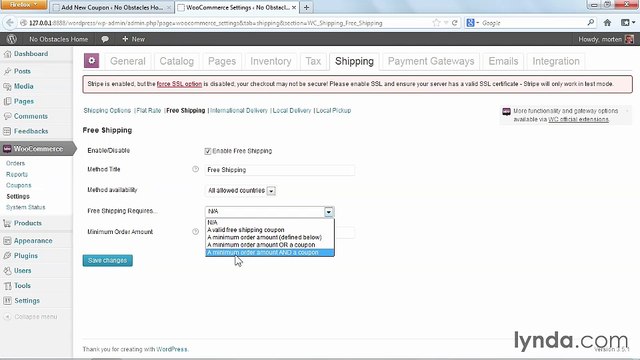Follow the force SSL option link
Image resolution: width=640 pixels, height=360 pixels.
179,84
